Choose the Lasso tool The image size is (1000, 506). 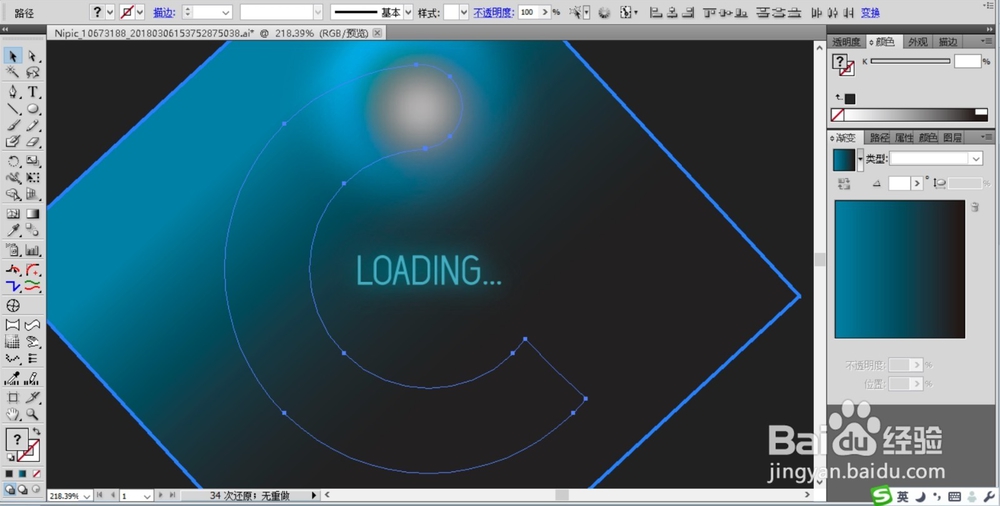33,72
